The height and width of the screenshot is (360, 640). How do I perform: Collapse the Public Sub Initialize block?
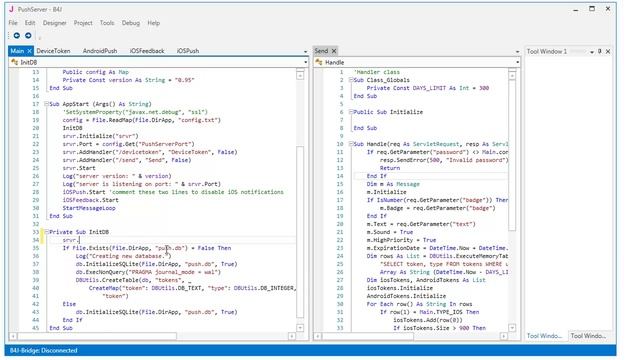pos(351,112)
